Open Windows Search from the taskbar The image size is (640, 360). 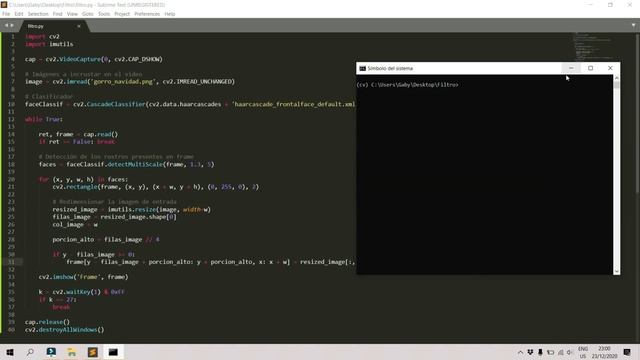pyautogui.click(x=30, y=352)
